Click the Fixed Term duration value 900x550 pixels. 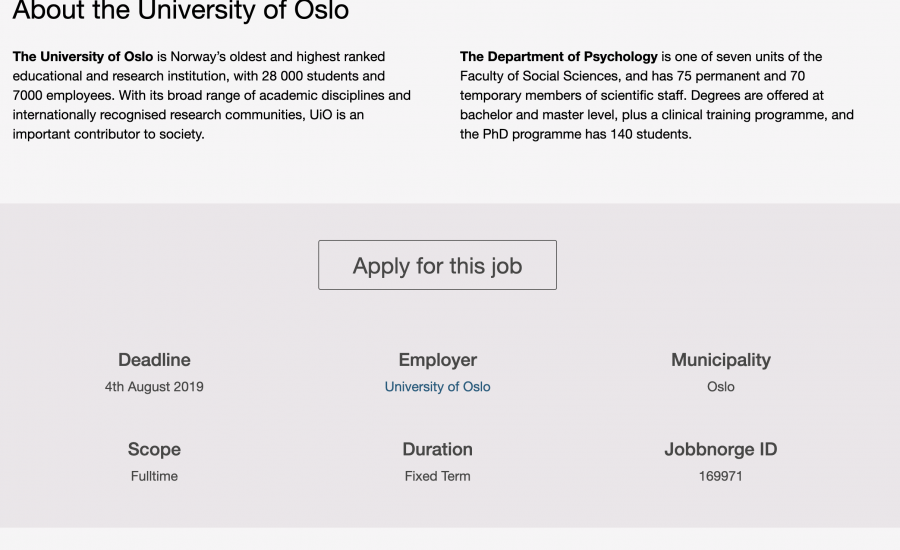pyautogui.click(x=437, y=476)
